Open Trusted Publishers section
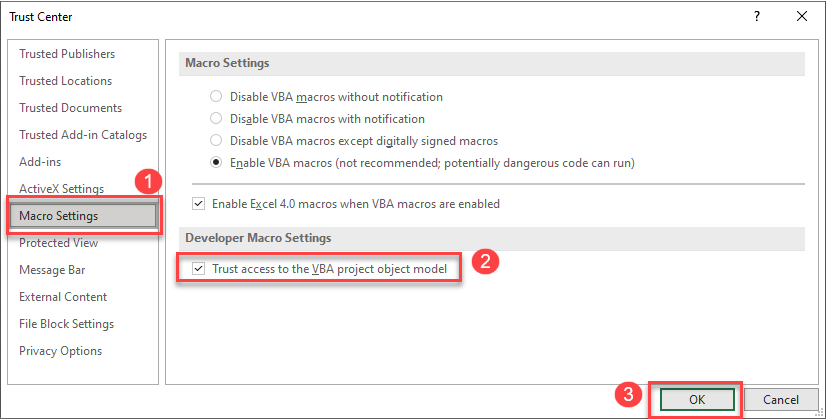Viewport: 826px width, 419px height. click(67, 54)
